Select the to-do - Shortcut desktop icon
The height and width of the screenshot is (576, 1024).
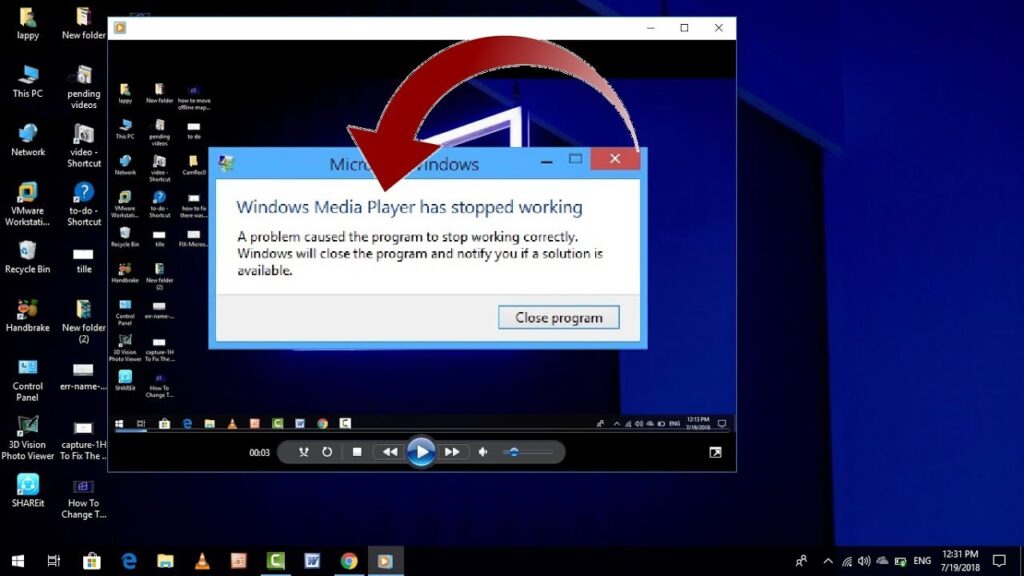(x=84, y=204)
